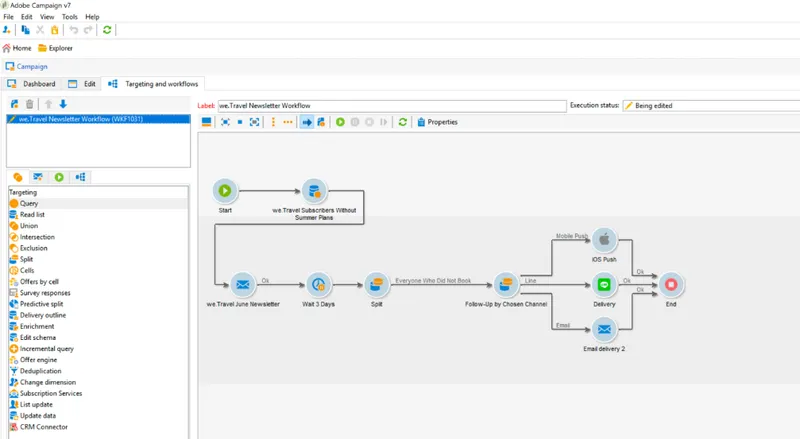The width and height of the screenshot is (800, 439).
Task: Align activities horizontally with the orange dots icon
Action: 288,122
